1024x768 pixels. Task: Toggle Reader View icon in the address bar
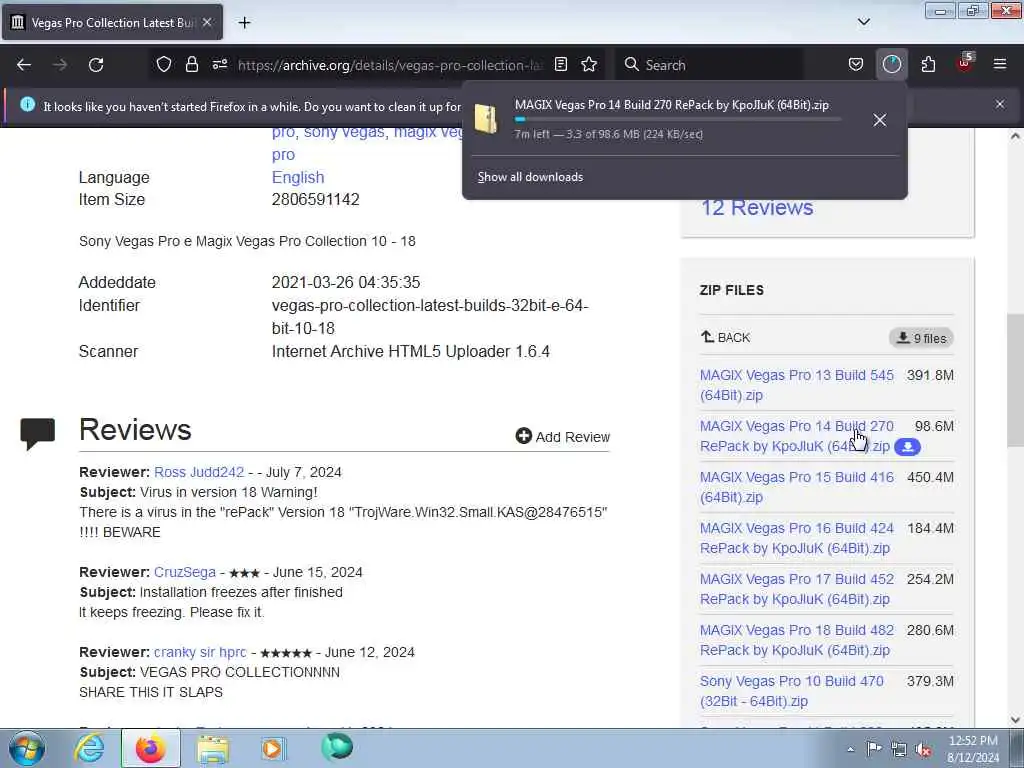click(x=560, y=64)
